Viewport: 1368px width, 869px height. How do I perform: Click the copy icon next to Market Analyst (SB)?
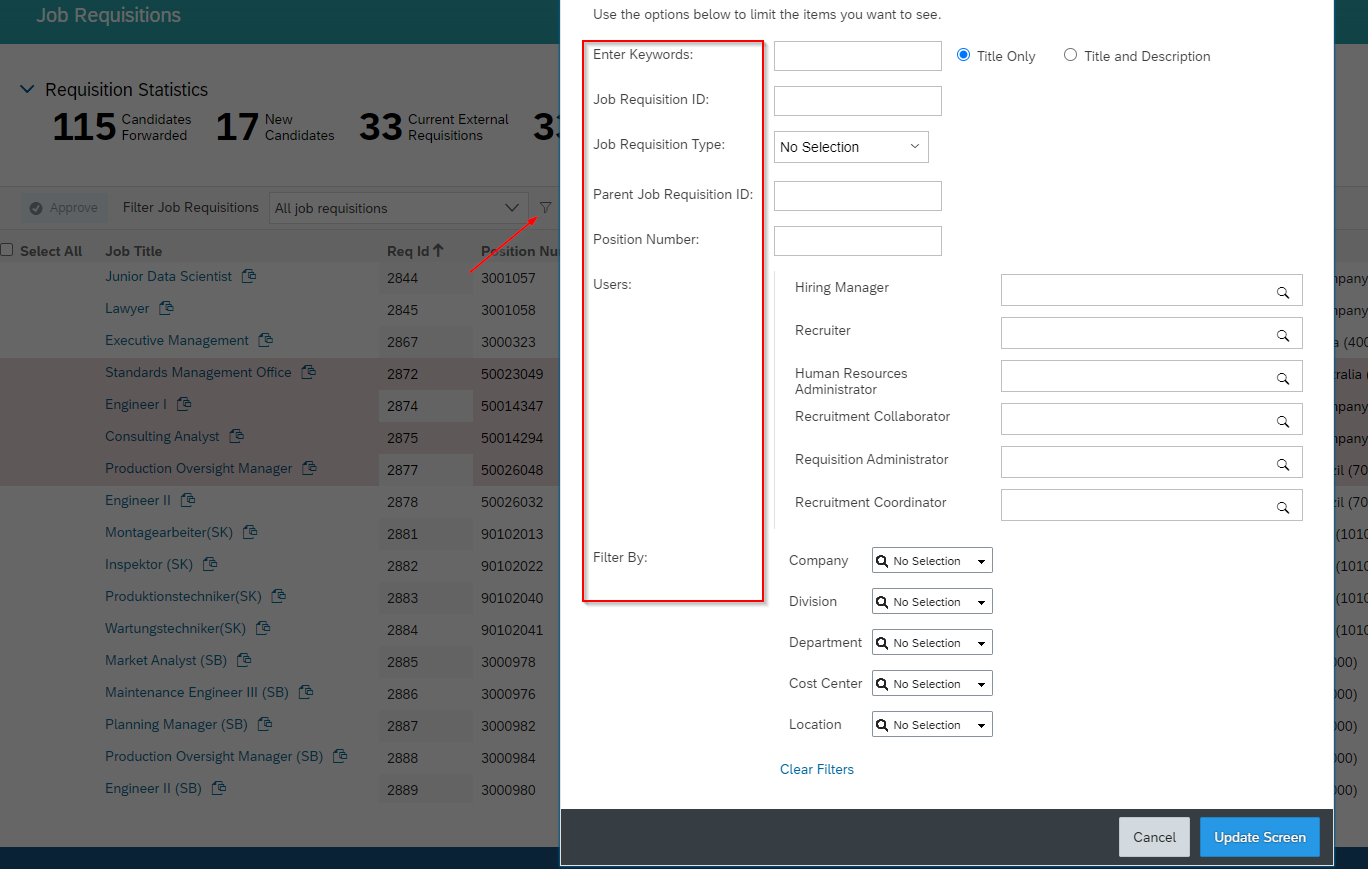coord(244,660)
